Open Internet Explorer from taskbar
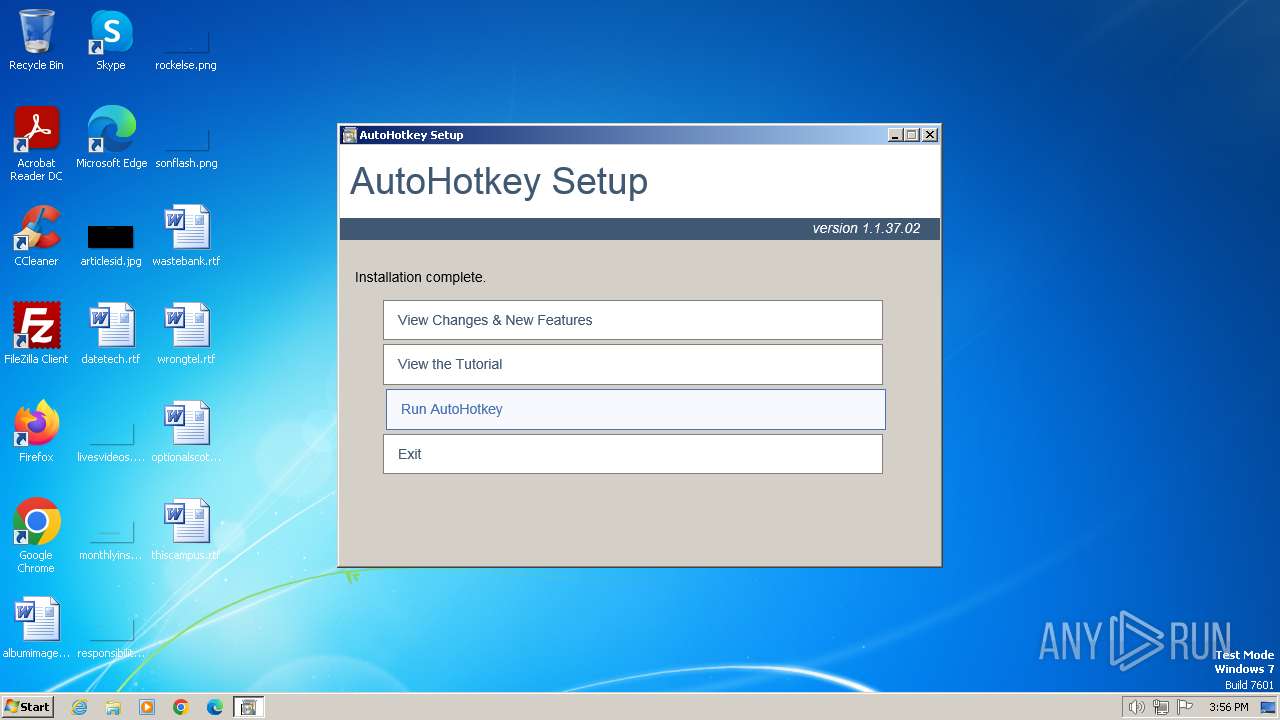Image resolution: width=1280 pixels, height=720 pixels. (x=79, y=707)
